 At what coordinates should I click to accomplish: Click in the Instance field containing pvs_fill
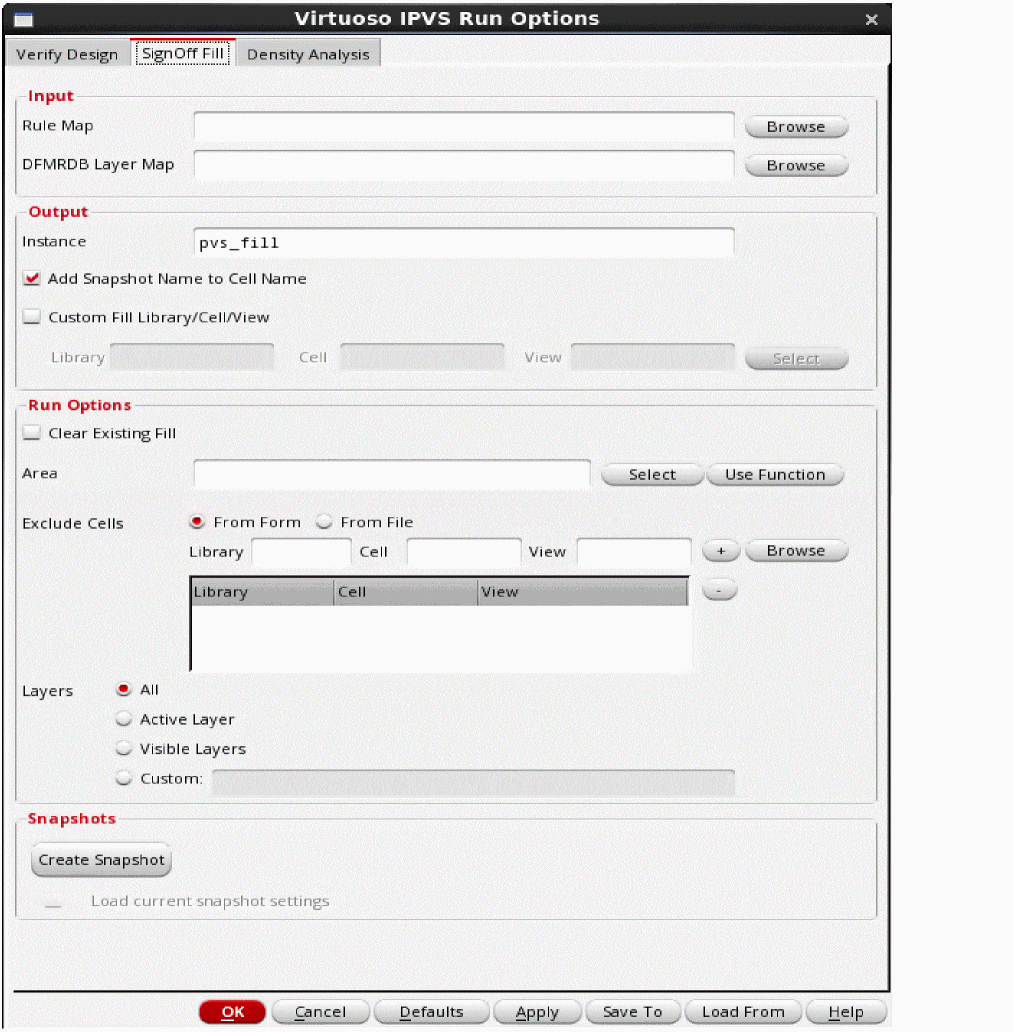coord(464,242)
